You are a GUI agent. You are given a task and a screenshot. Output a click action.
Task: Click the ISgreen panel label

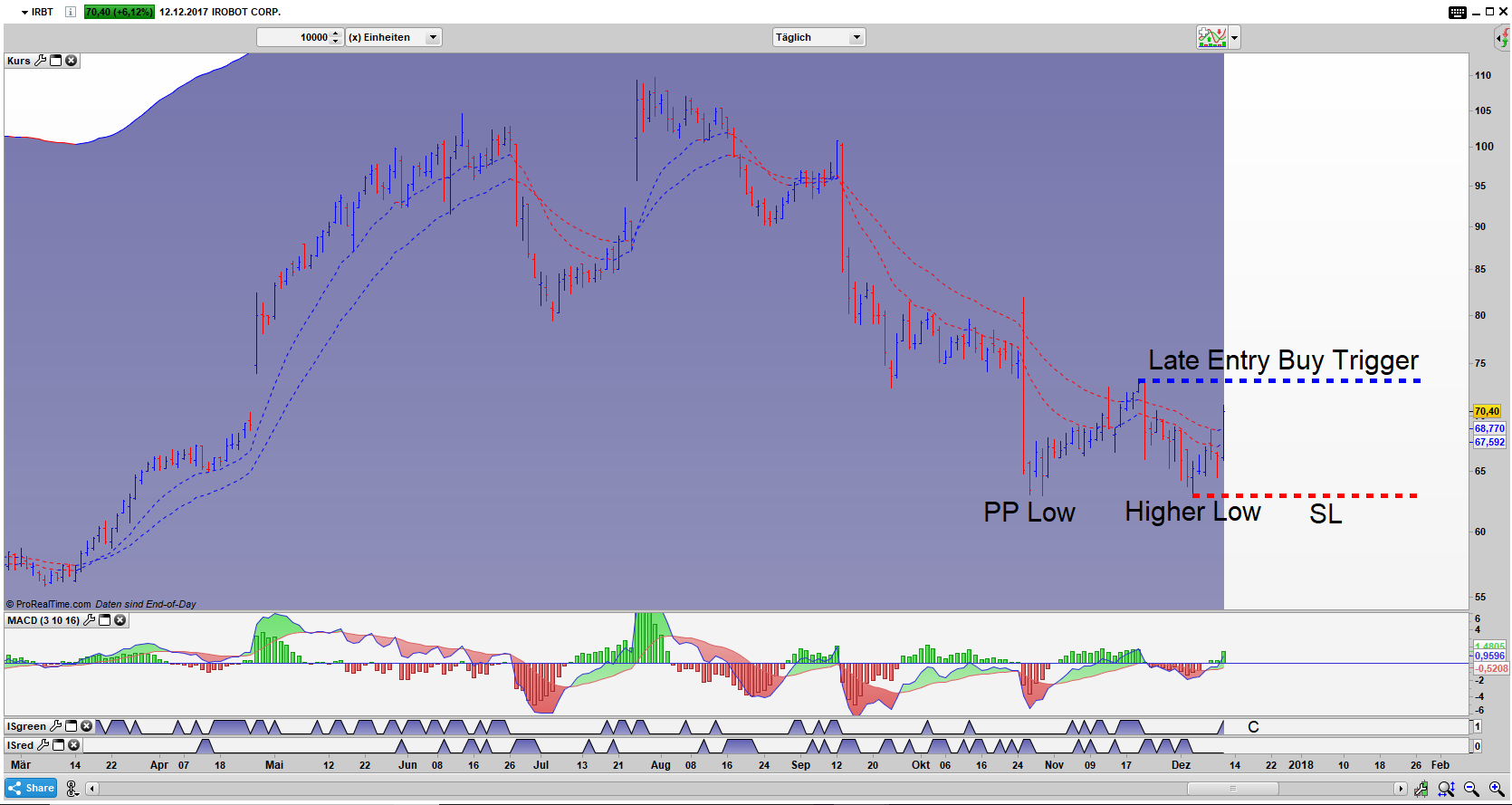click(26, 726)
